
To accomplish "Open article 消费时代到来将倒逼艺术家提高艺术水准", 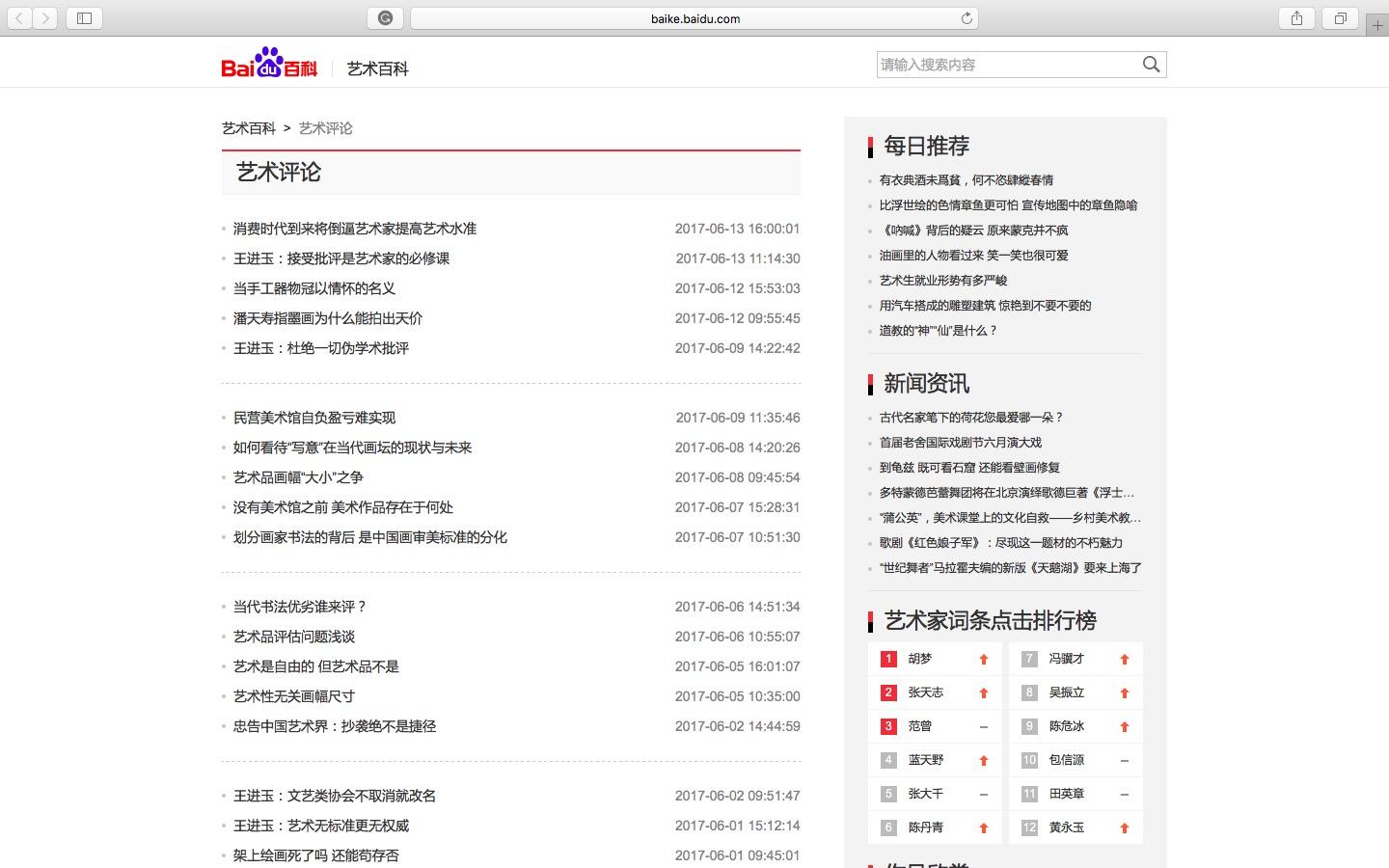I will pos(355,229).
